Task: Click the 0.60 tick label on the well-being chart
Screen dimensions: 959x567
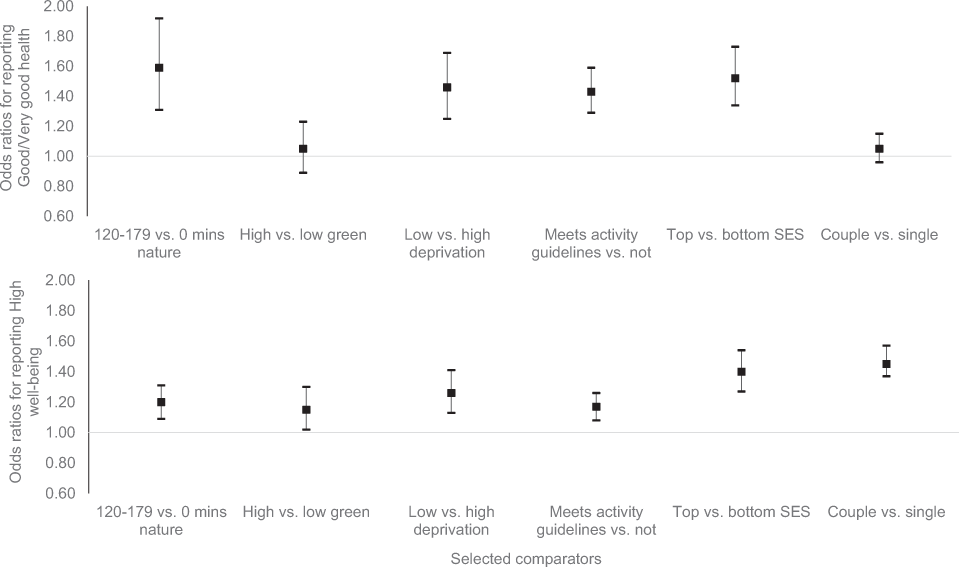Action: (58, 494)
